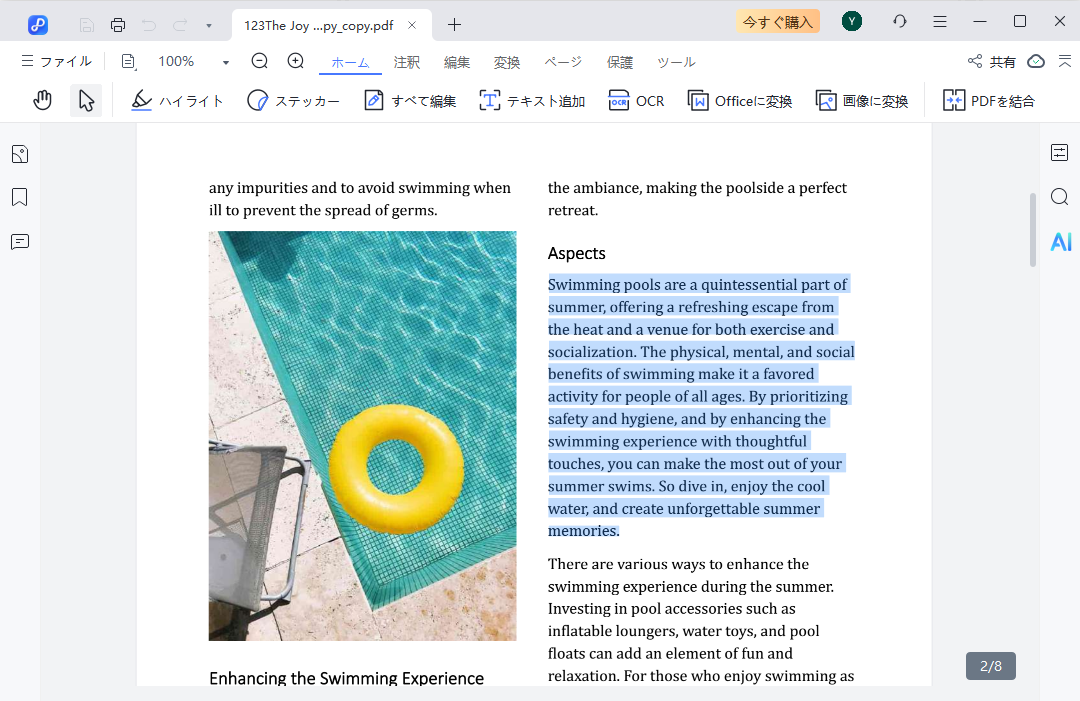This screenshot has width=1080, height=701.
Task: Click the 2/8 page indicator
Action: 991,665
